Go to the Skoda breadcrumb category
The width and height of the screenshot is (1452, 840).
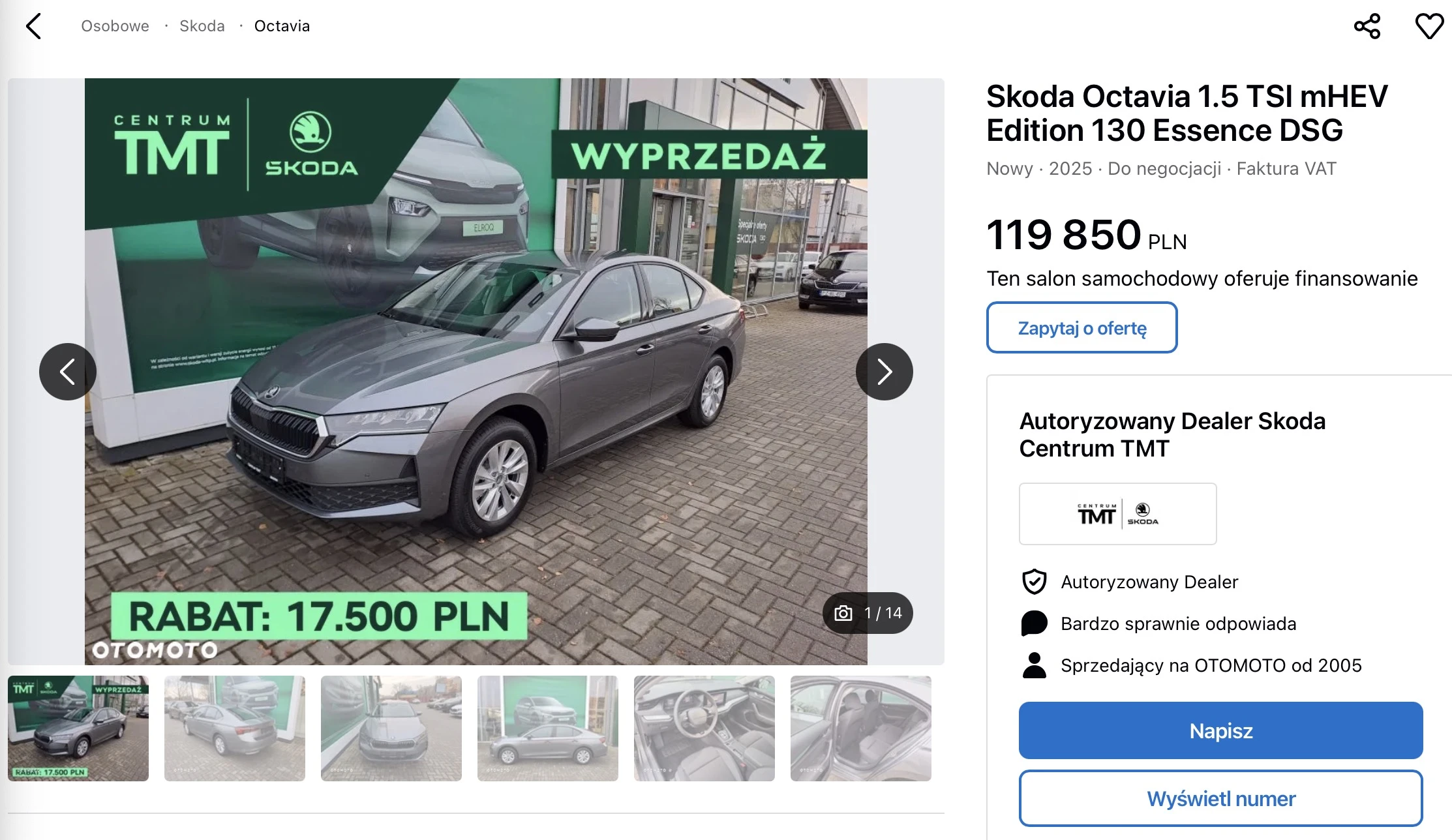click(x=202, y=26)
